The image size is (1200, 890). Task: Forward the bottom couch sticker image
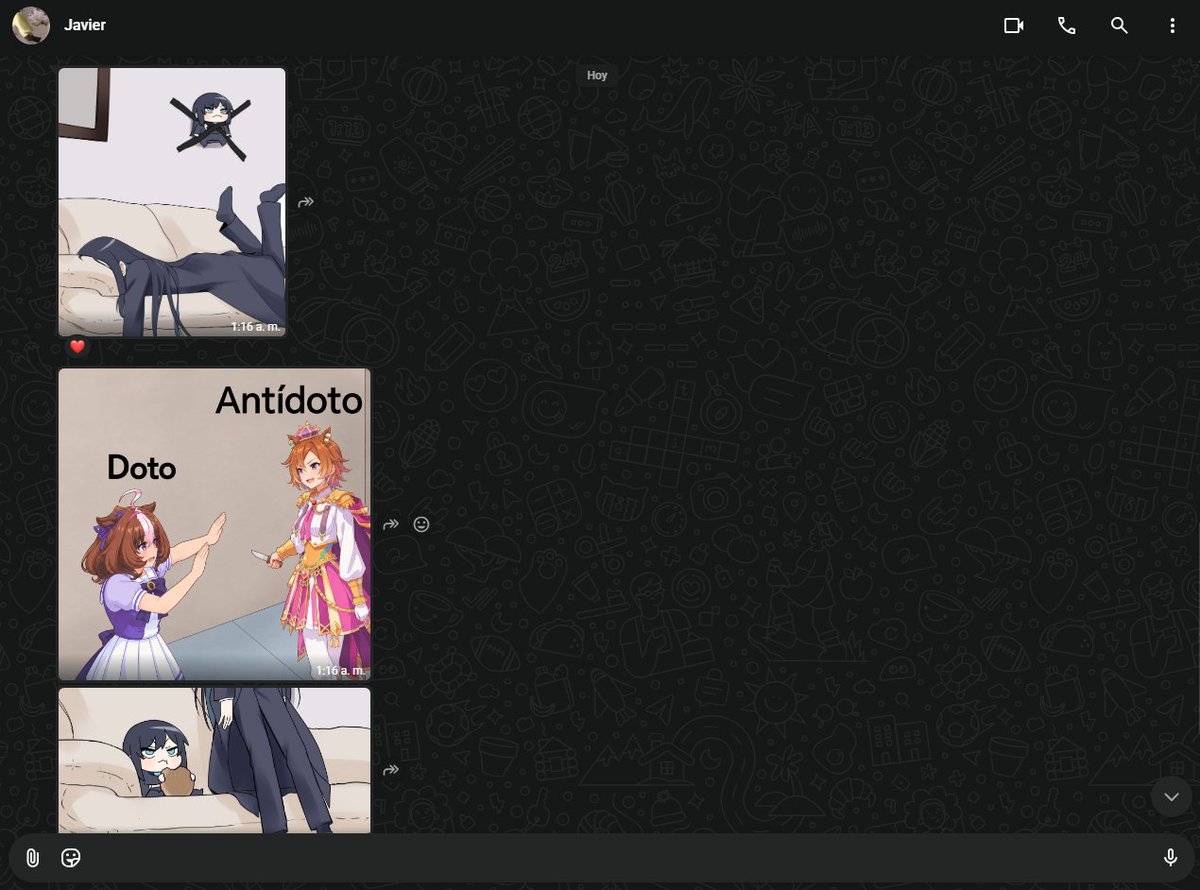[x=391, y=770]
